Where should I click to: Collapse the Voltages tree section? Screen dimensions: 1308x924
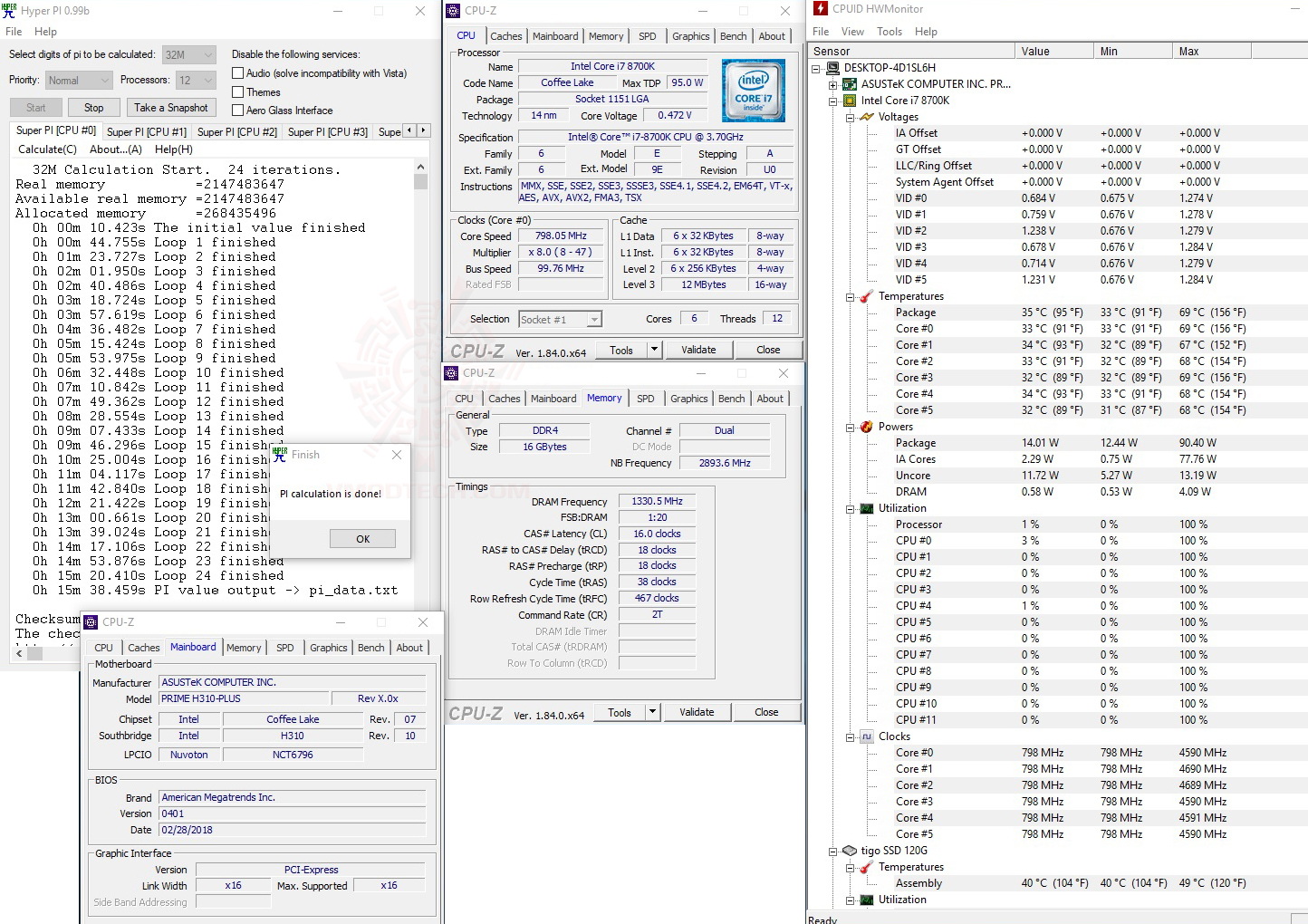click(851, 117)
